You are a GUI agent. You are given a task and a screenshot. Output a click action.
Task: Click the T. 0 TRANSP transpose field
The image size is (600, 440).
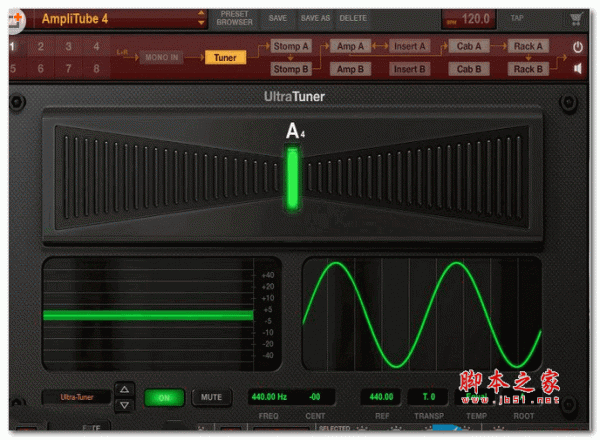[429, 397]
